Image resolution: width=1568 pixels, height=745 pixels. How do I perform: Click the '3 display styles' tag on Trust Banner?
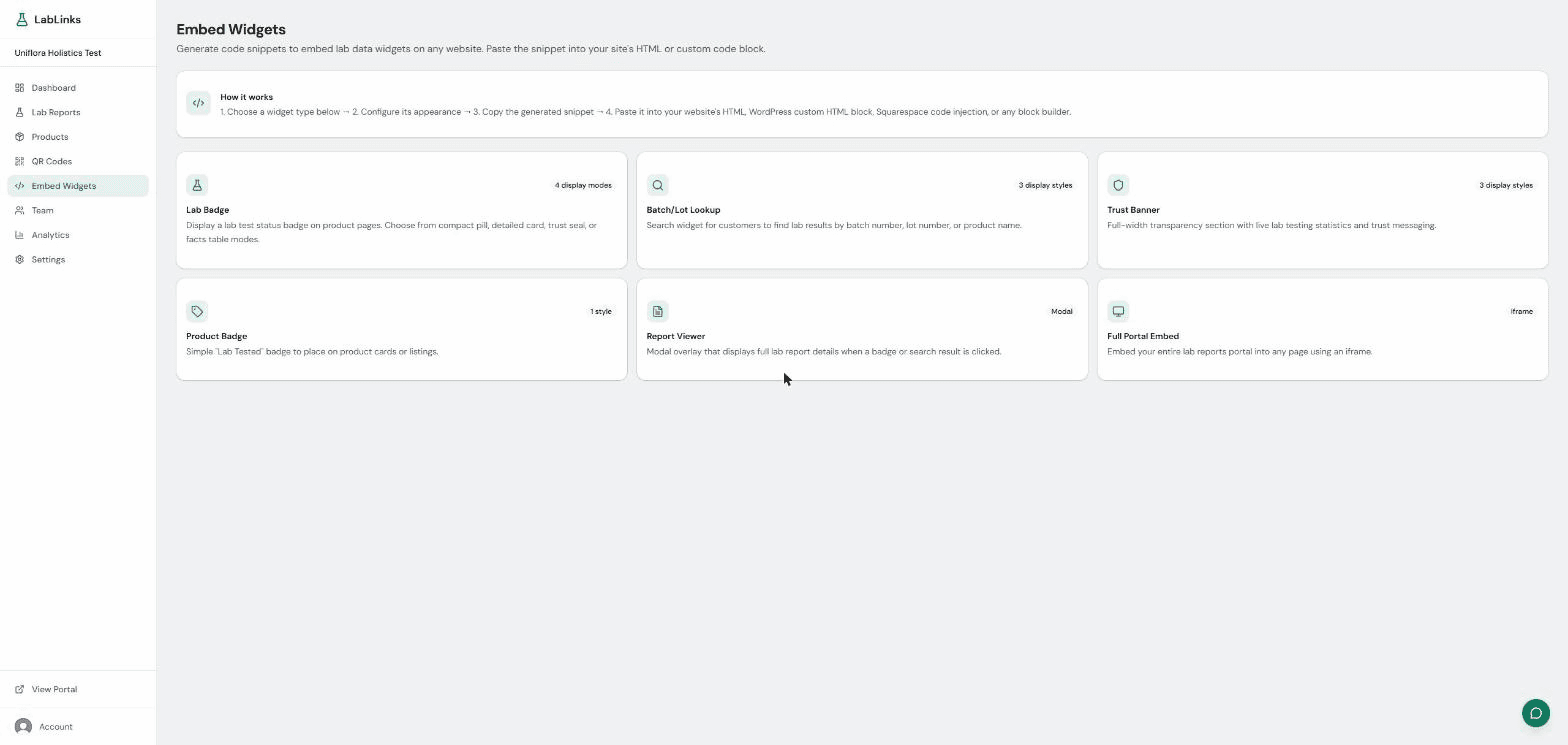pyautogui.click(x=1506, y=185)
